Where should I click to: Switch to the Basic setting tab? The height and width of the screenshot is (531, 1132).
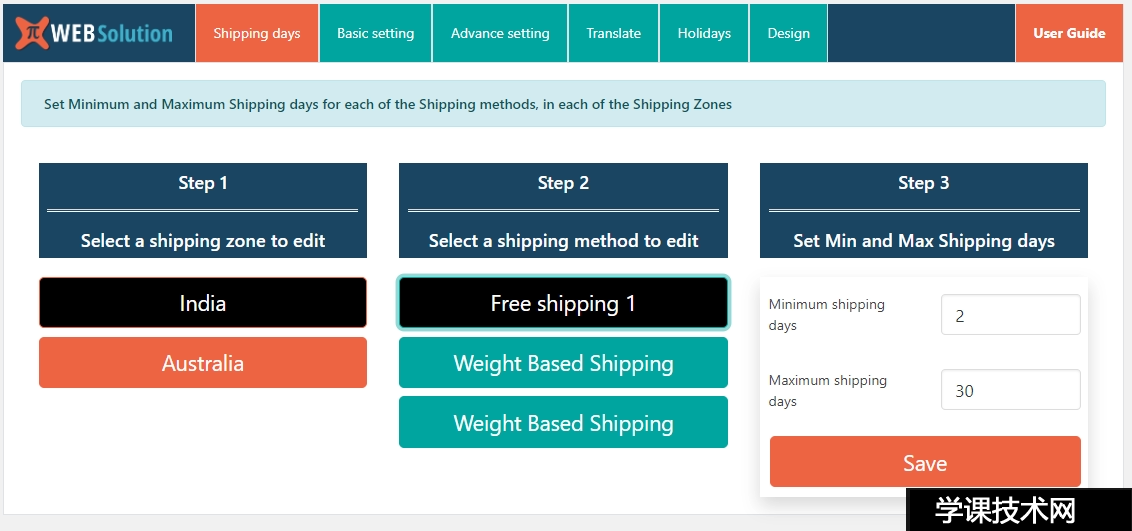(375, 33)
